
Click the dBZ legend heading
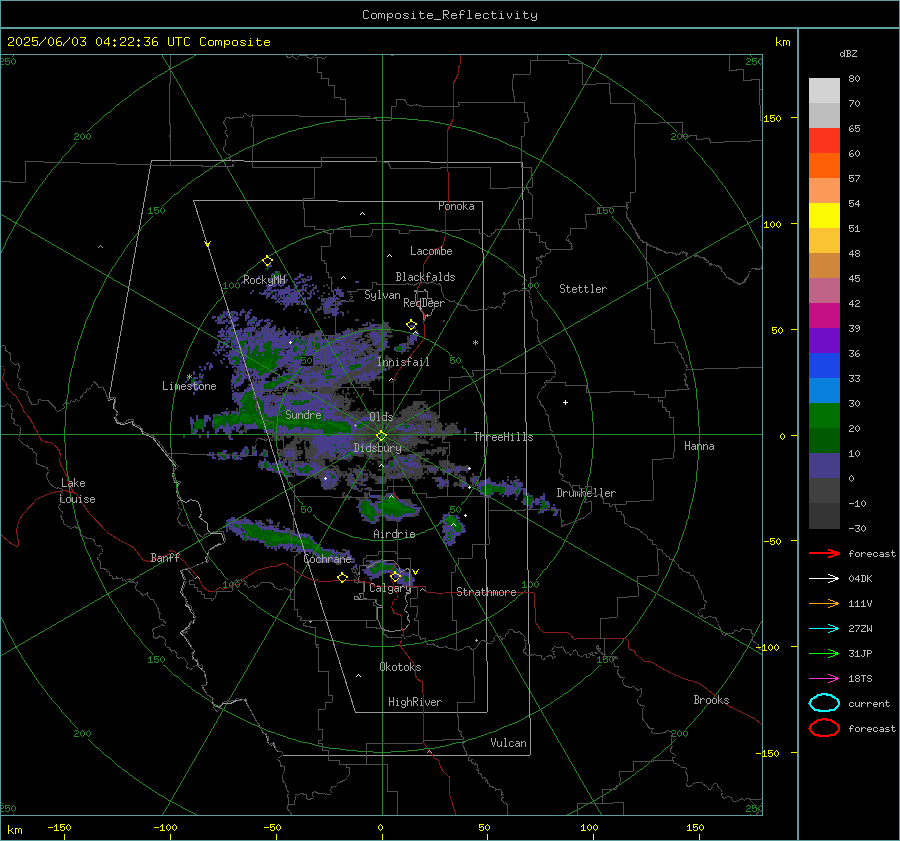click(x=848, y=53)
